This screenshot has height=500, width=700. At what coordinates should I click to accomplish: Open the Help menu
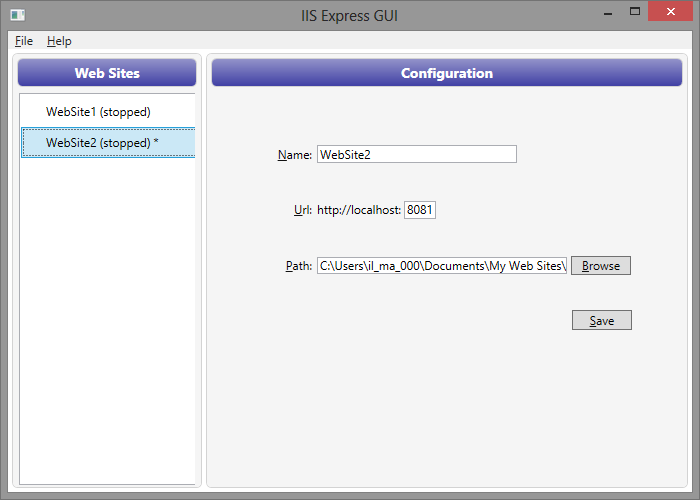59,41
